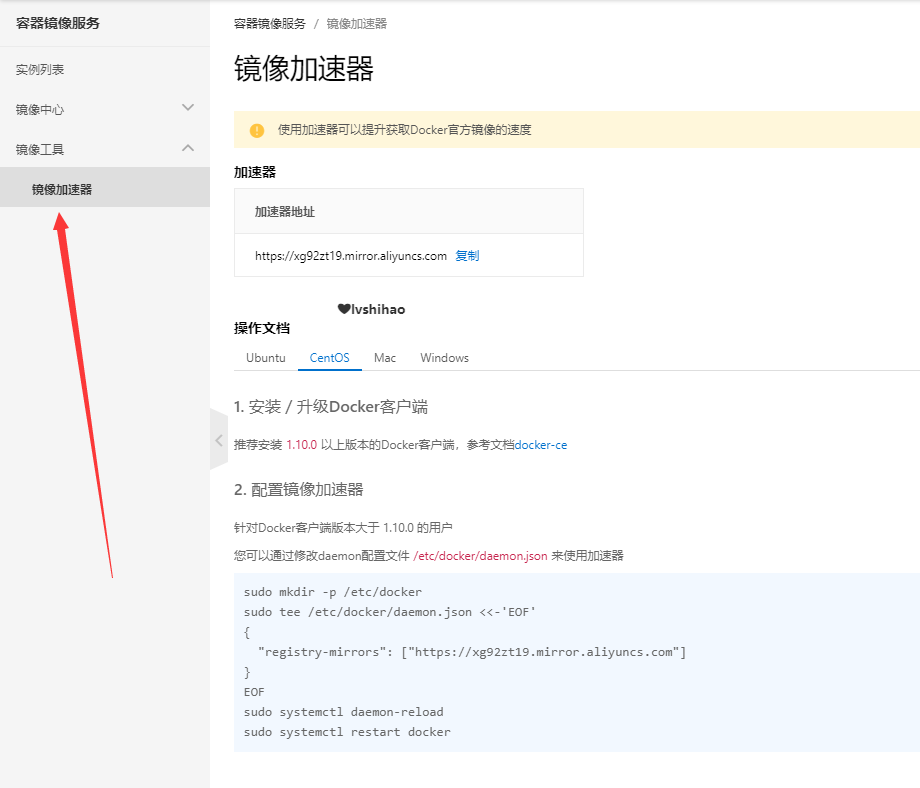Click the notice text about Docker官方镜像

click(405, 130)
